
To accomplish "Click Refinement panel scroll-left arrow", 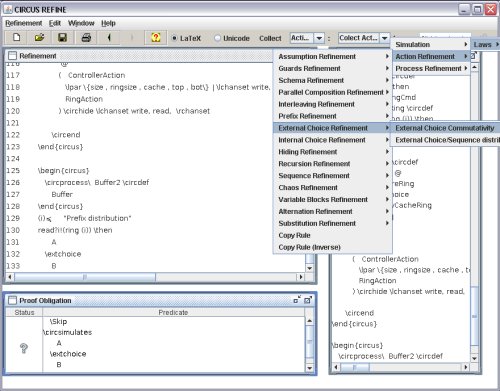I will 10,277.
